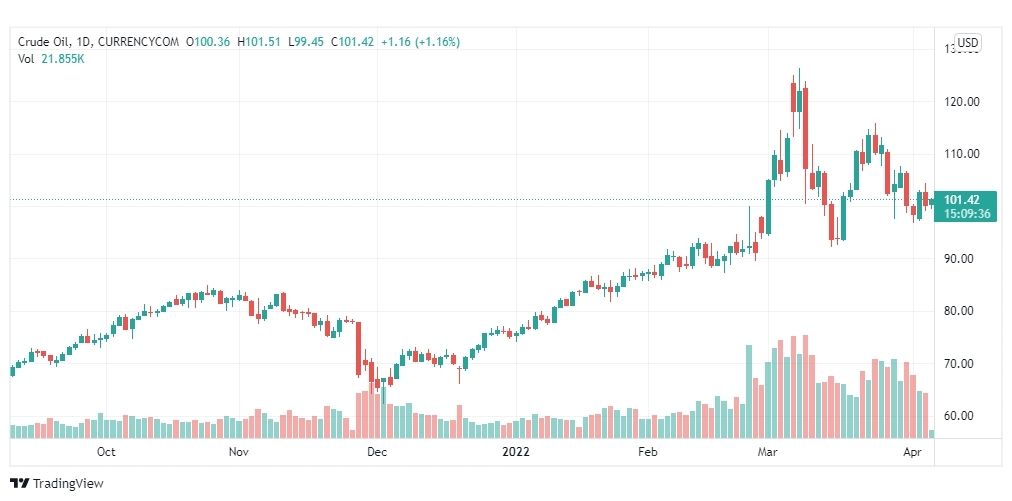Screen dimensions: 1012x501
Task: Click the Vol 21.855K indicator legend
Action: tap(51, 59)
